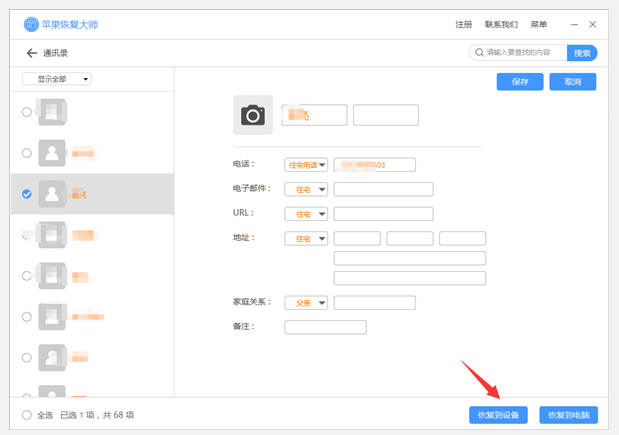Screen dimensions: 619x435
Task: Select the sixth contact's radio button
Action: click(x=26, y=317)
